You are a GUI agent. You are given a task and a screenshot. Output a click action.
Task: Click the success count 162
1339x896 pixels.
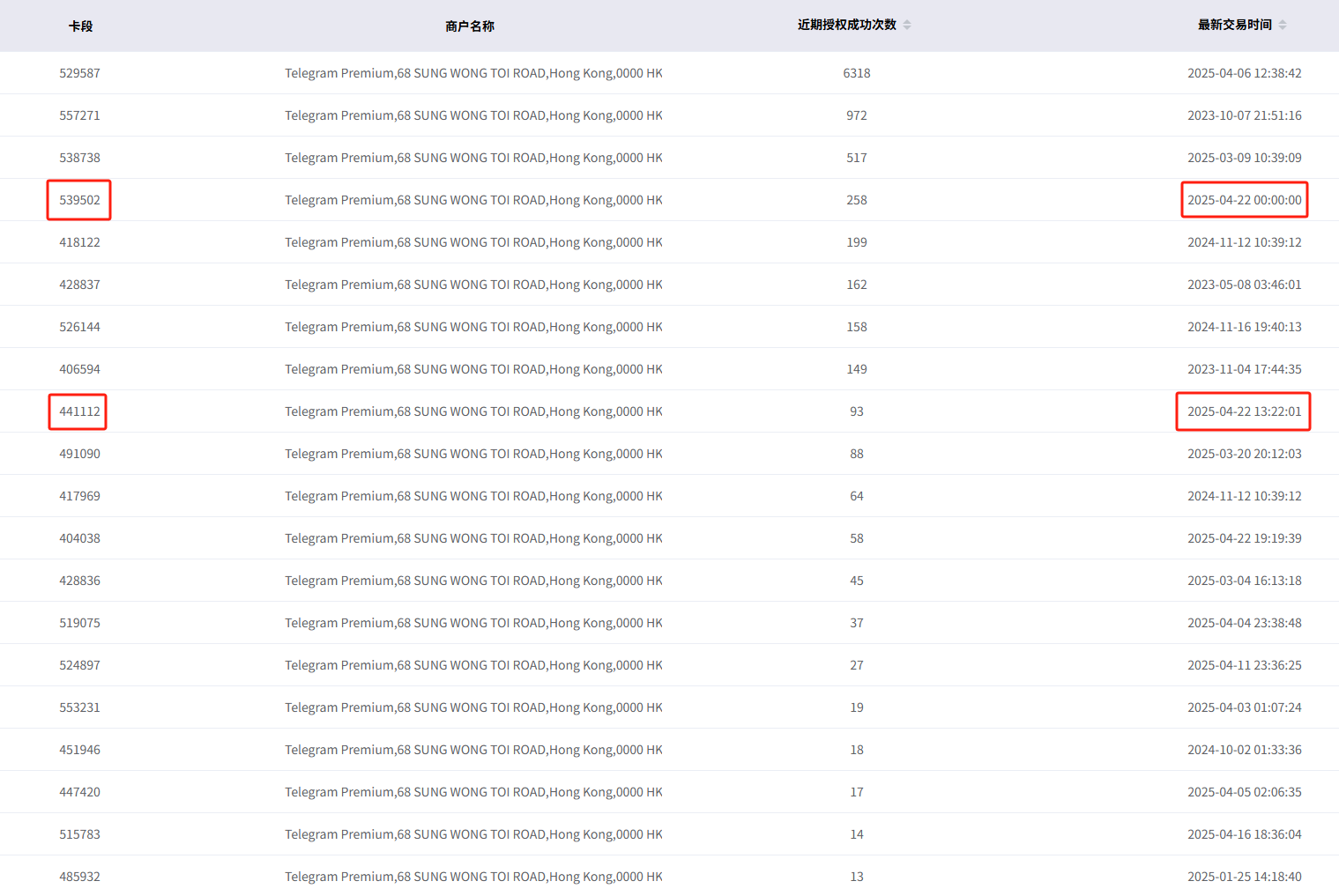(x=857, y=285)
